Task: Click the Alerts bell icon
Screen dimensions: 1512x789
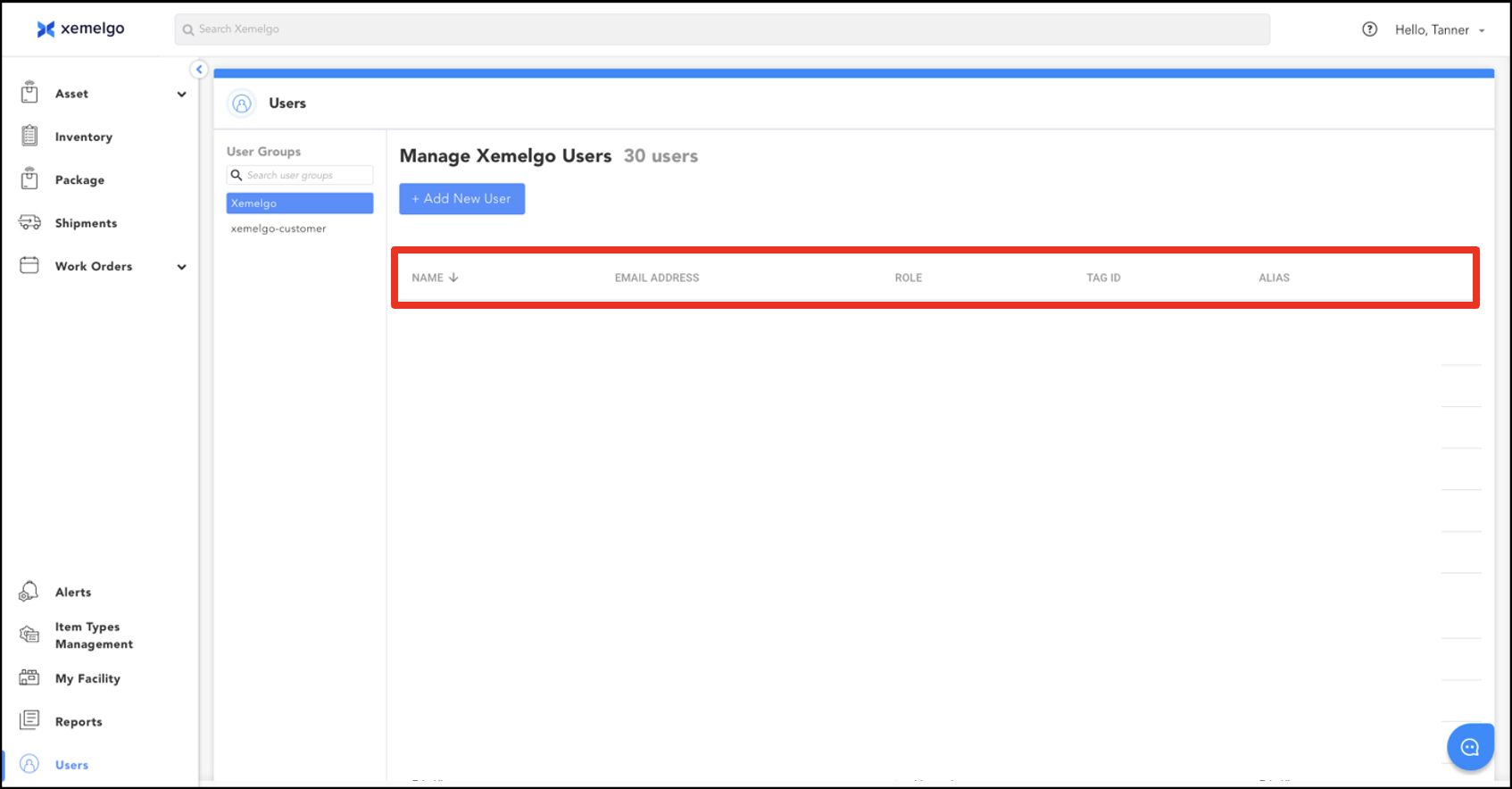Action: coord(29,591)
